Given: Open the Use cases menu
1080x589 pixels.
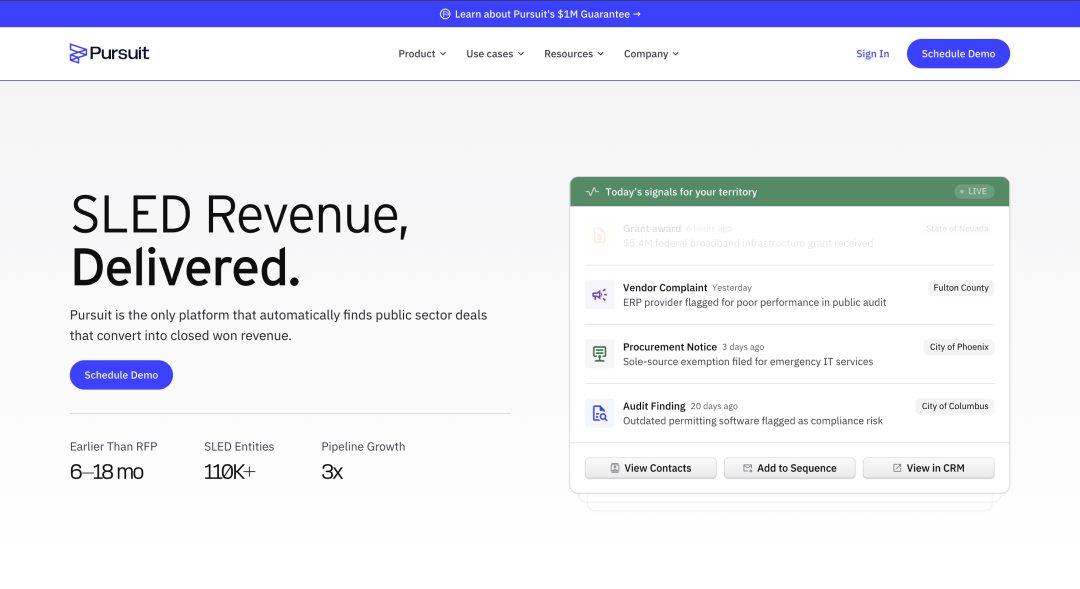Looking at the screenshot, I should pyautogui.click(x=495, y=54).
